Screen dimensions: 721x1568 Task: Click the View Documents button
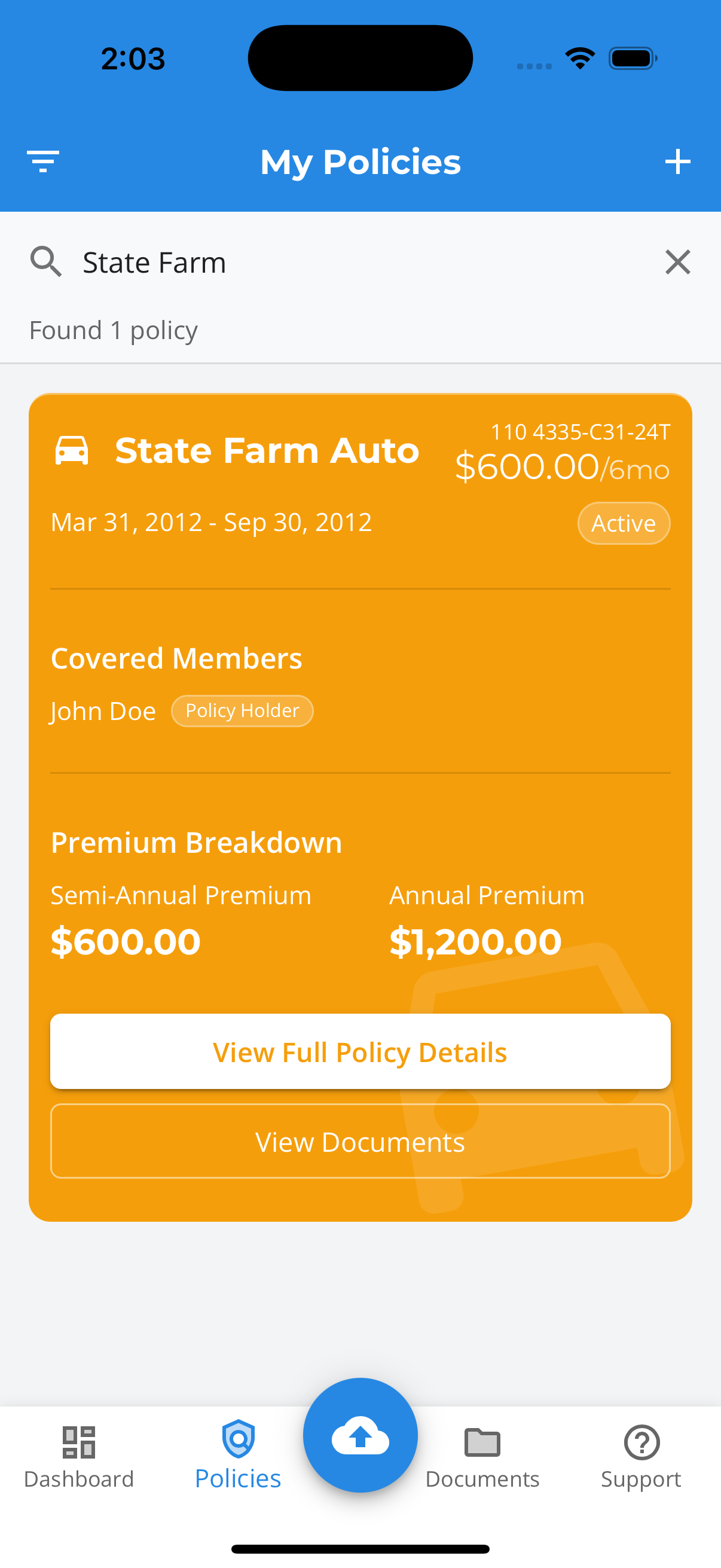point(360,1141)
